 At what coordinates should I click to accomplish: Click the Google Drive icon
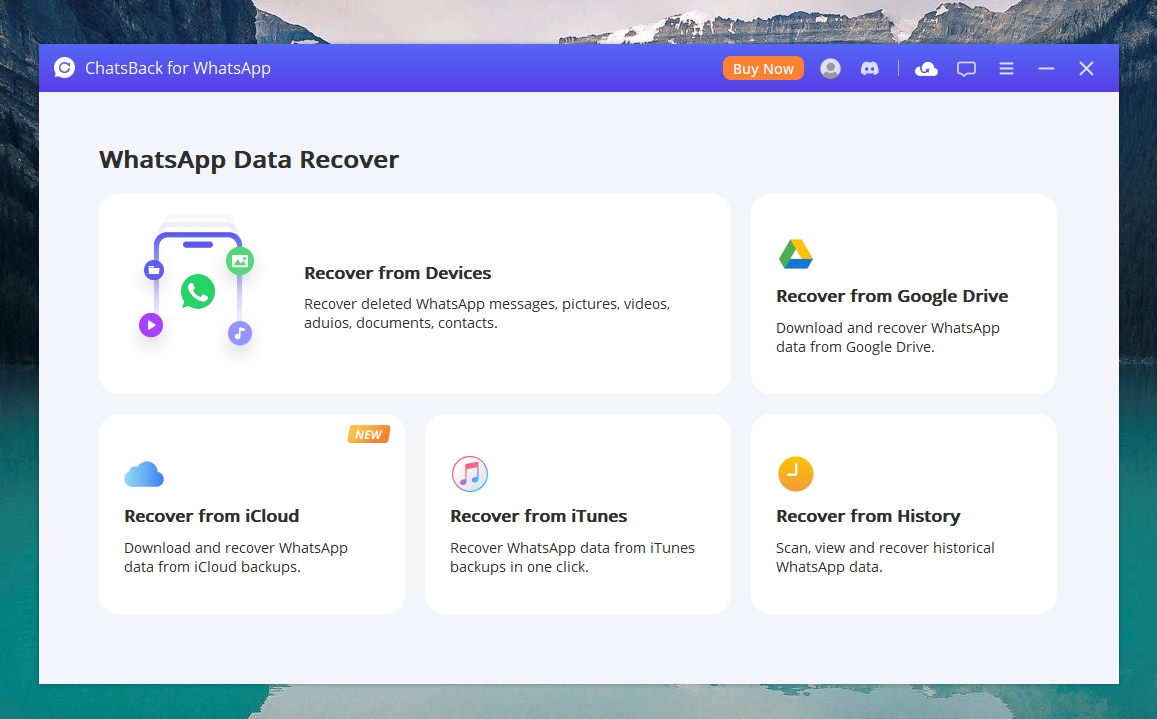[x=795, y=254]
